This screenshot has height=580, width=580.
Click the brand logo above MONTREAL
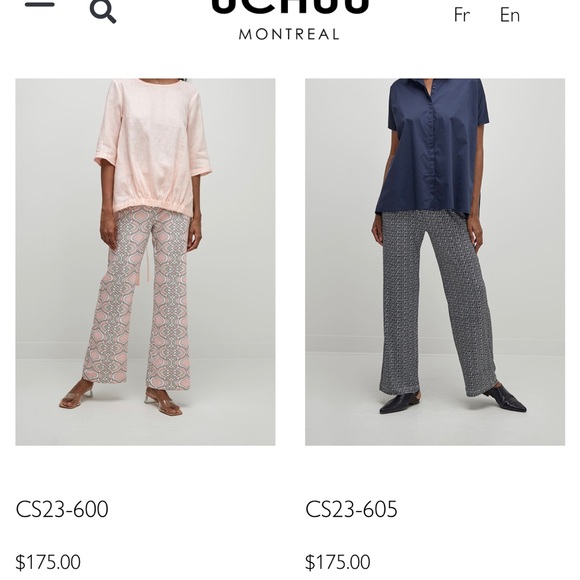tap(290, 7)
